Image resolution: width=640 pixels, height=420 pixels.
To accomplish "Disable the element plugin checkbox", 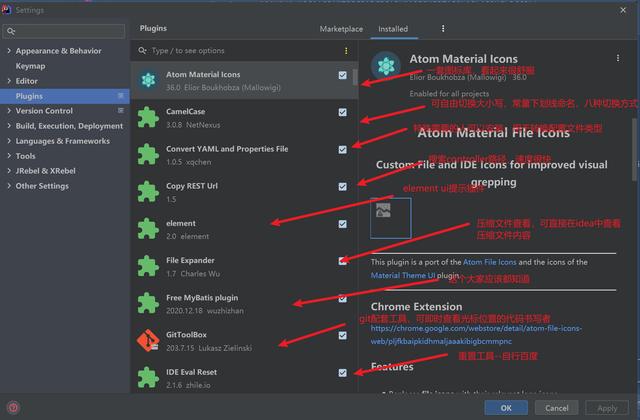I will tap(342, 224).
